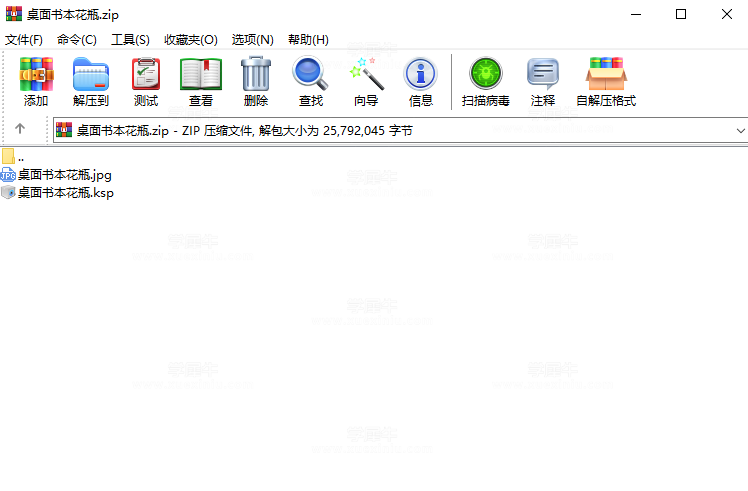This screenshot has width=748, height=491.
Task: Click the archive icon in the address bar
Action: tap(64, 130)
